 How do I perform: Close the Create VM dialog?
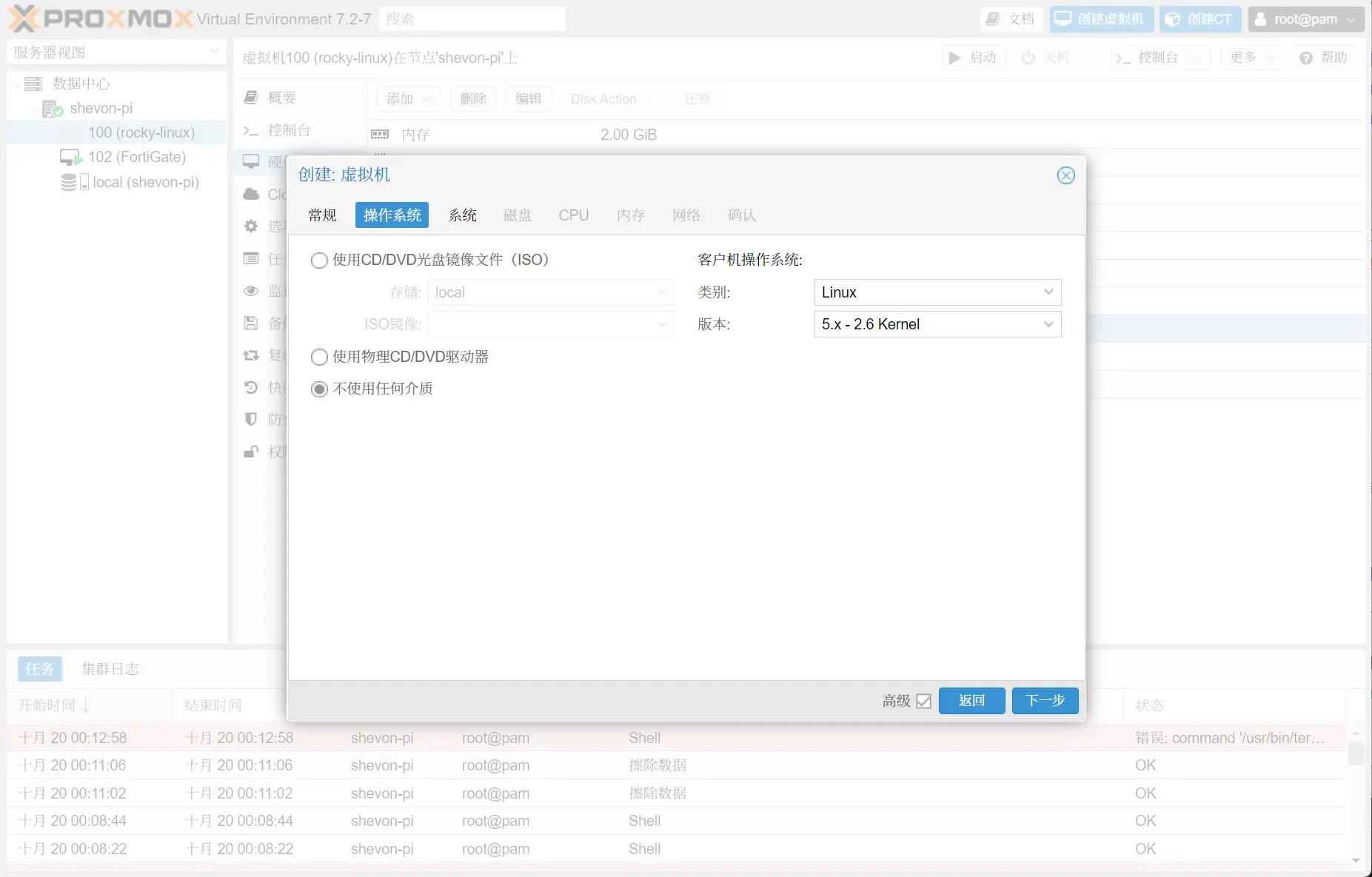point(1065,175)
